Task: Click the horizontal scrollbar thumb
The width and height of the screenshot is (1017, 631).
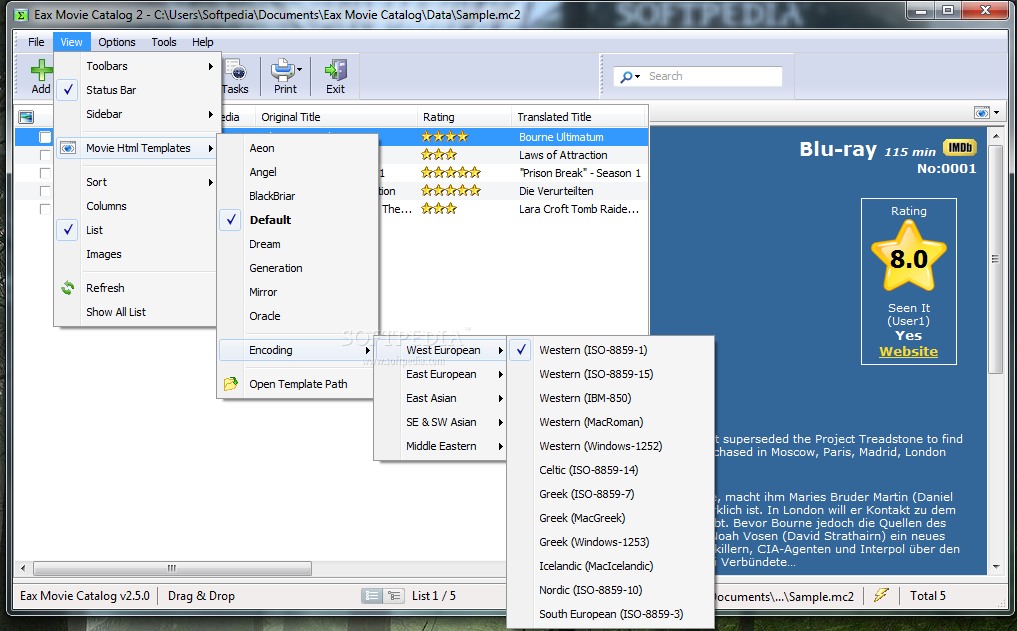Action: (172, 568)
